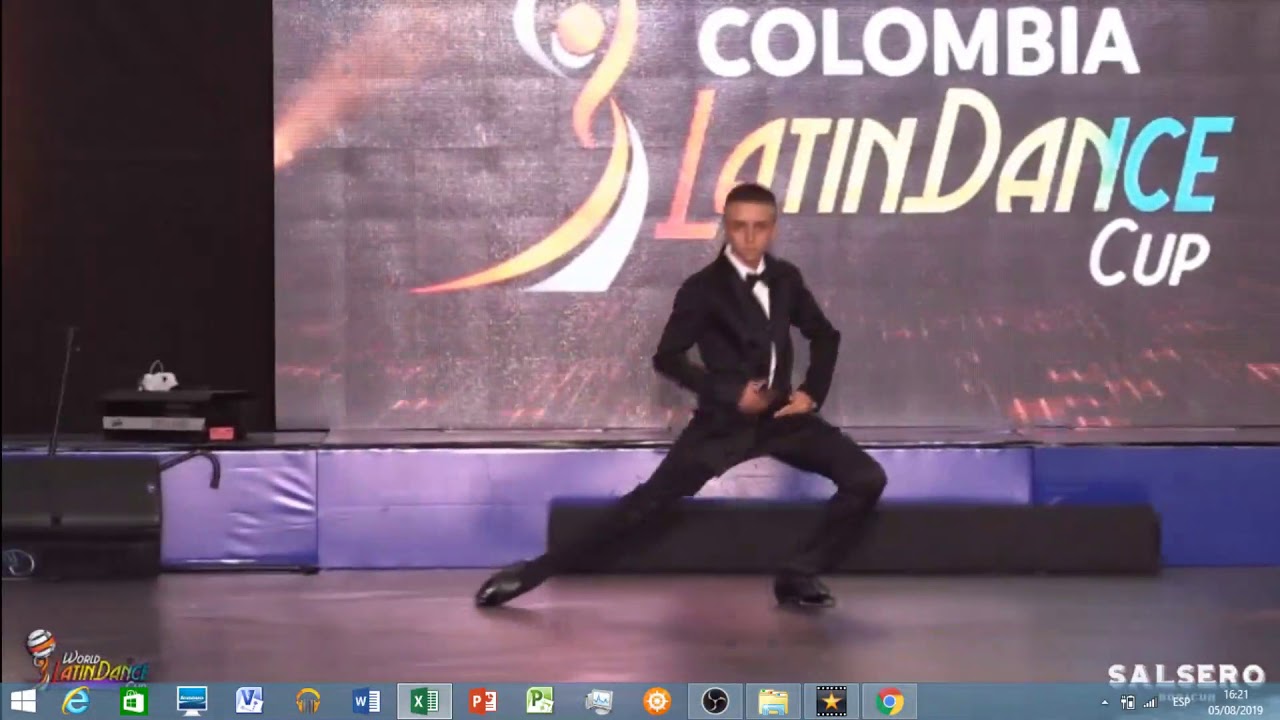The height and width of the screenshot is (720, 1280).
Task: Open the Windows Start button
Action: pos(22,701)
